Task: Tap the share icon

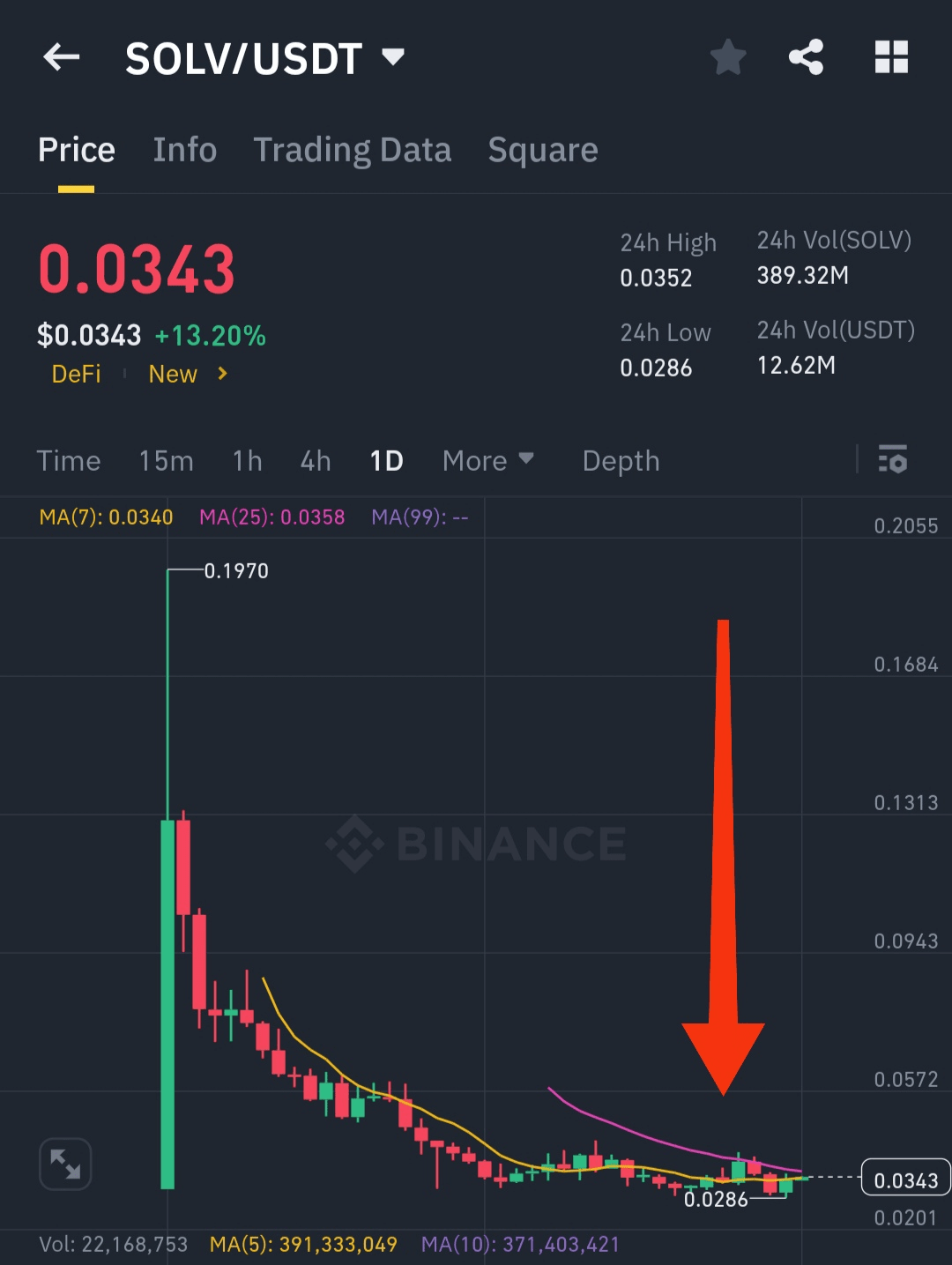Action: [806, 58]
